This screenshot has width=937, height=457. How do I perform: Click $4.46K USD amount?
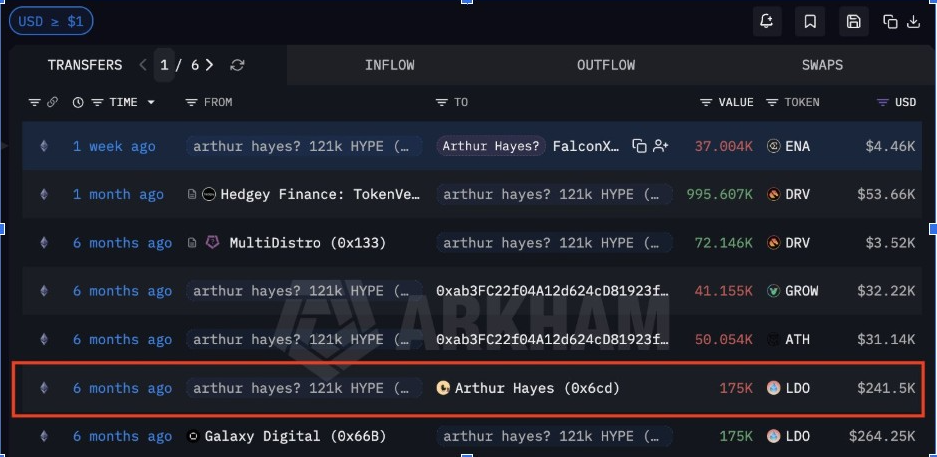click(890, 146)
